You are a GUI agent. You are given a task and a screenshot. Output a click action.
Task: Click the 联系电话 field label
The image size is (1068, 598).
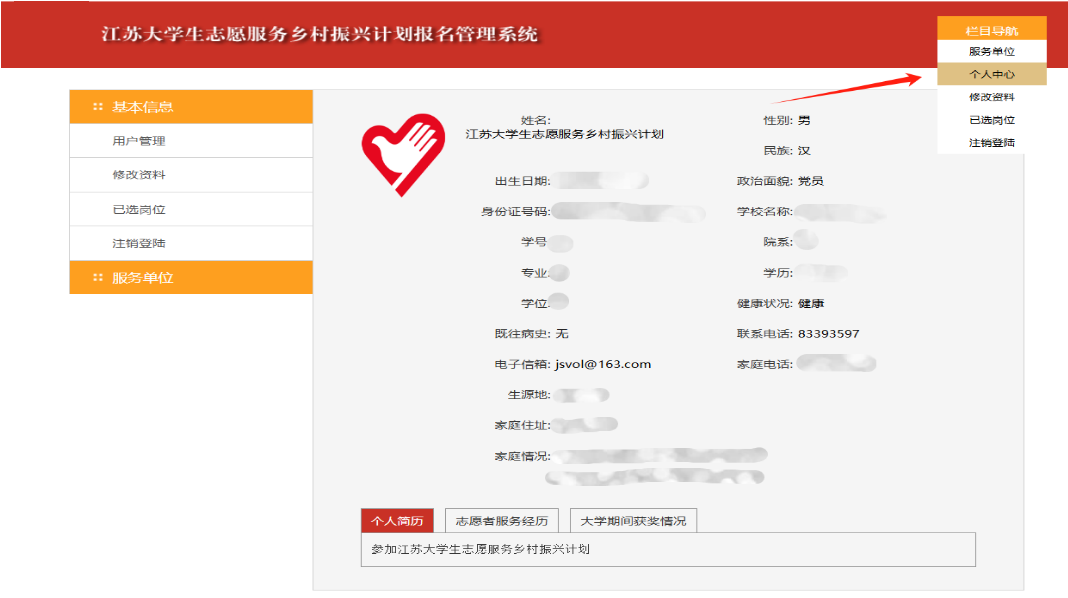pos(764,334)
